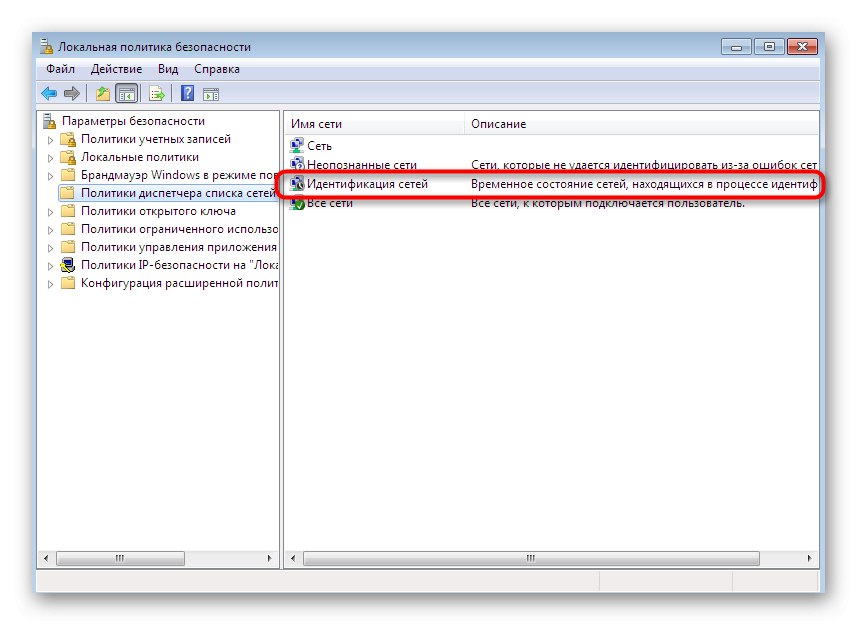Select Политики диспетчера списка сетей

click(x=178, y=193)
